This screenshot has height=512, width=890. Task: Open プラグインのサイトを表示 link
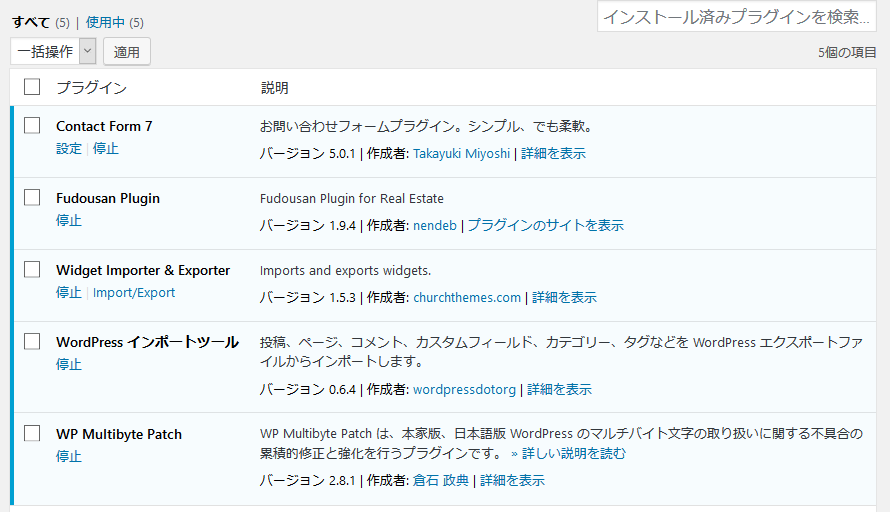click(545, 225)
